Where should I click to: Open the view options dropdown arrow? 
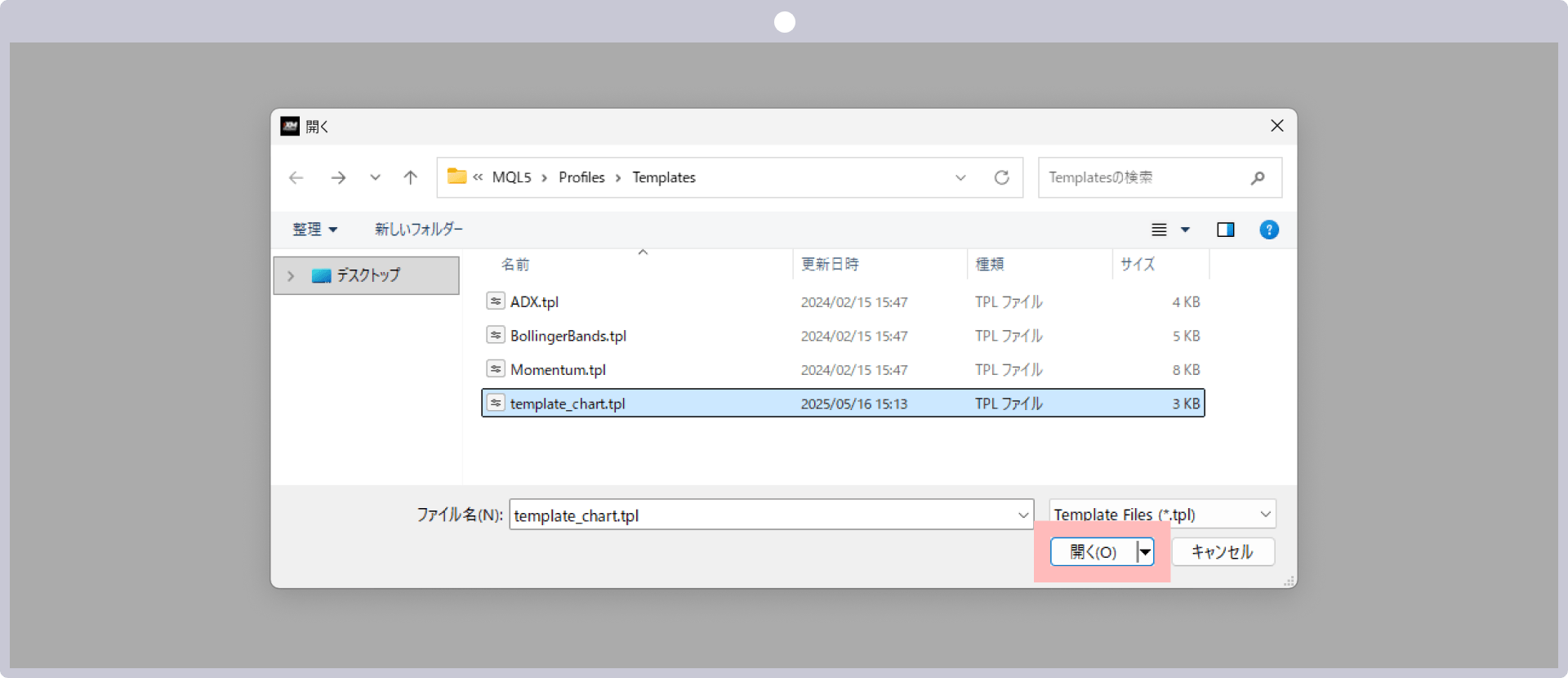tap(1185, 230)
